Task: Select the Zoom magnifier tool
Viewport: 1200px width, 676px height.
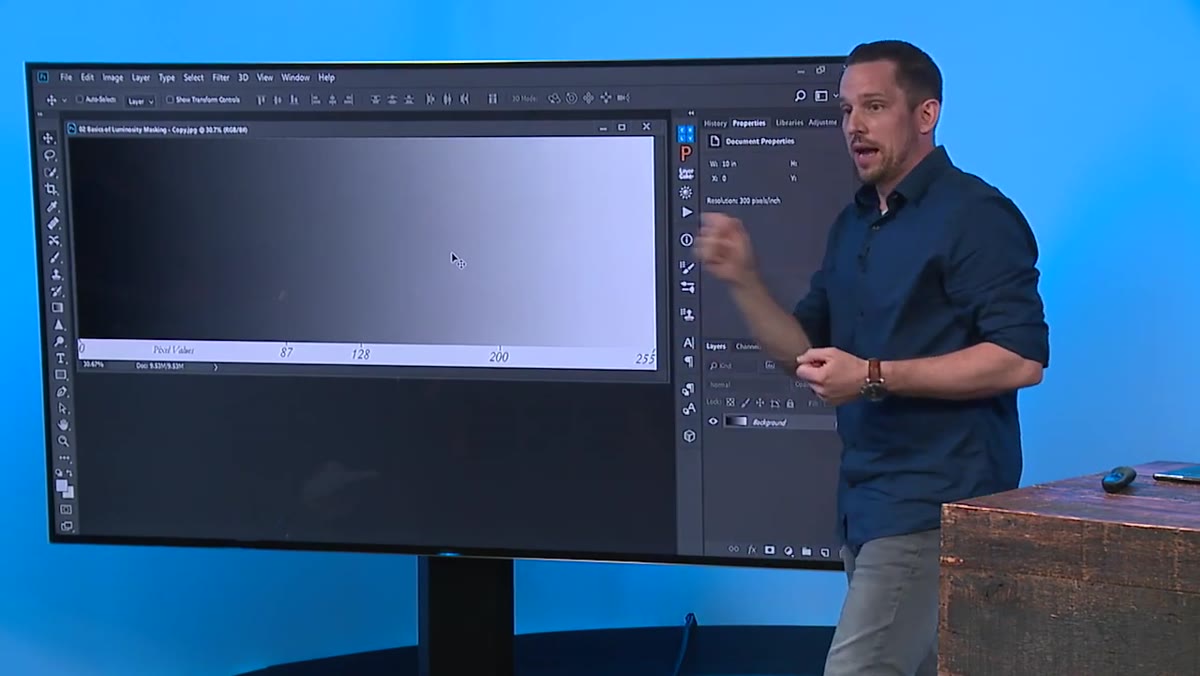Action: point(64,441)
